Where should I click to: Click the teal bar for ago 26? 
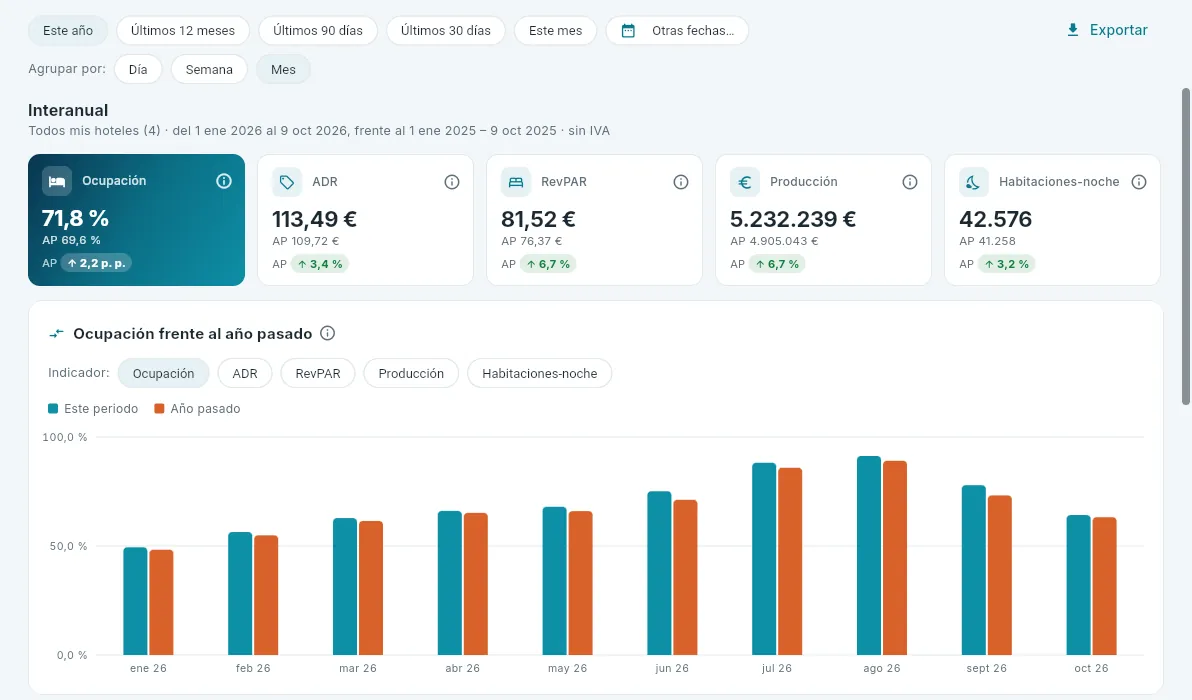tap(869, 556)
